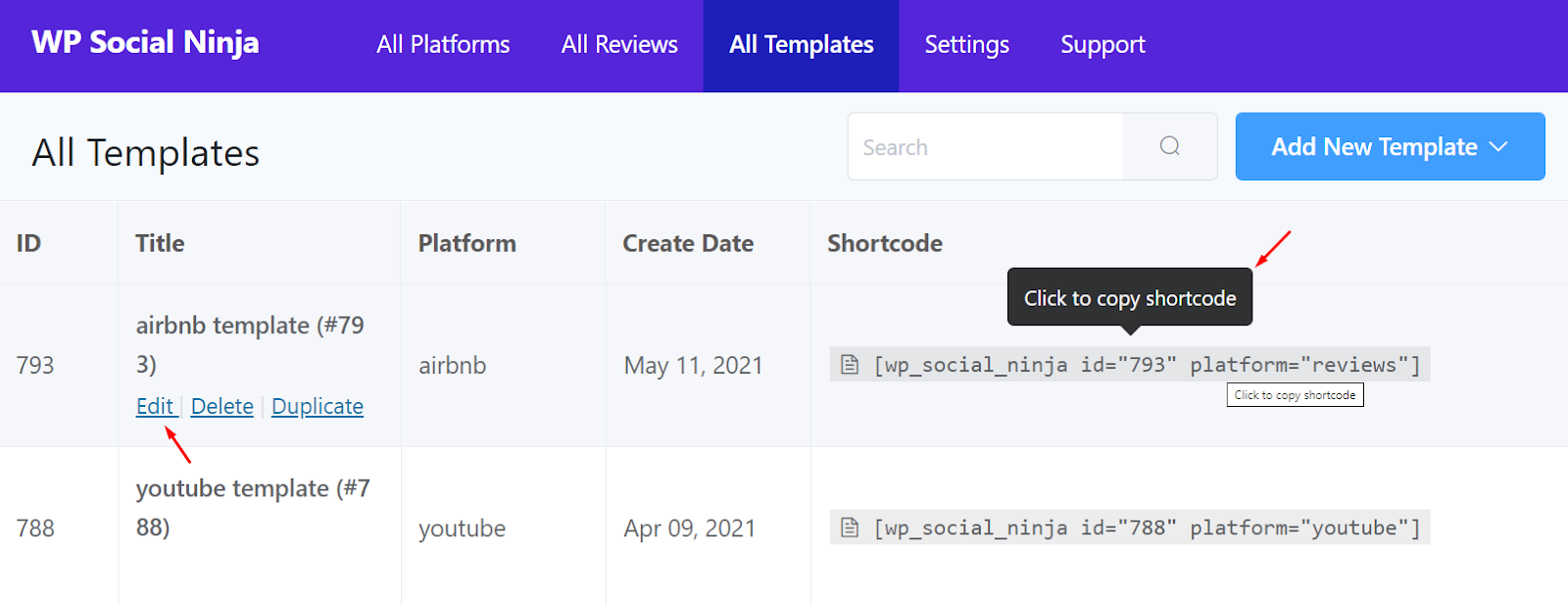Click the template Search field
The width and height of the screenshot is (1568, 606).
(985, 147)
